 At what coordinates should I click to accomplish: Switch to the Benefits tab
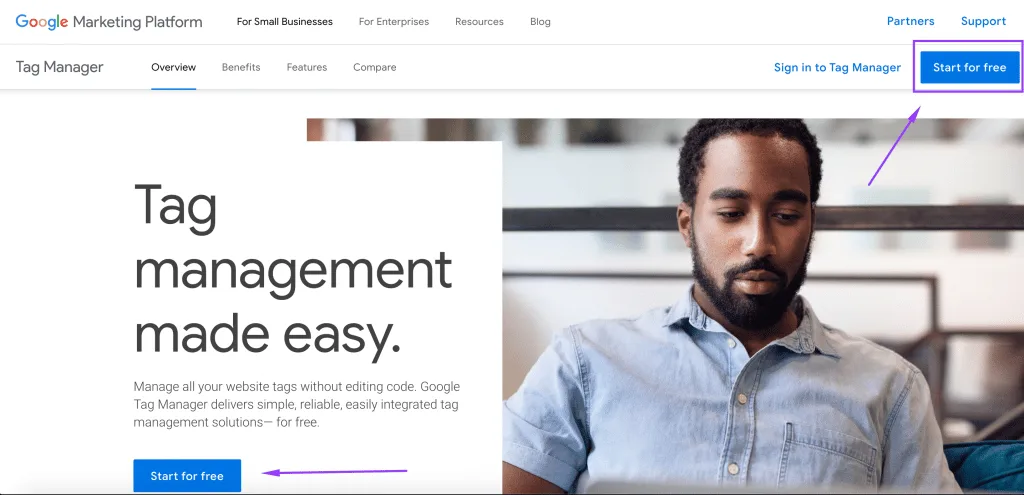point(241,67)
